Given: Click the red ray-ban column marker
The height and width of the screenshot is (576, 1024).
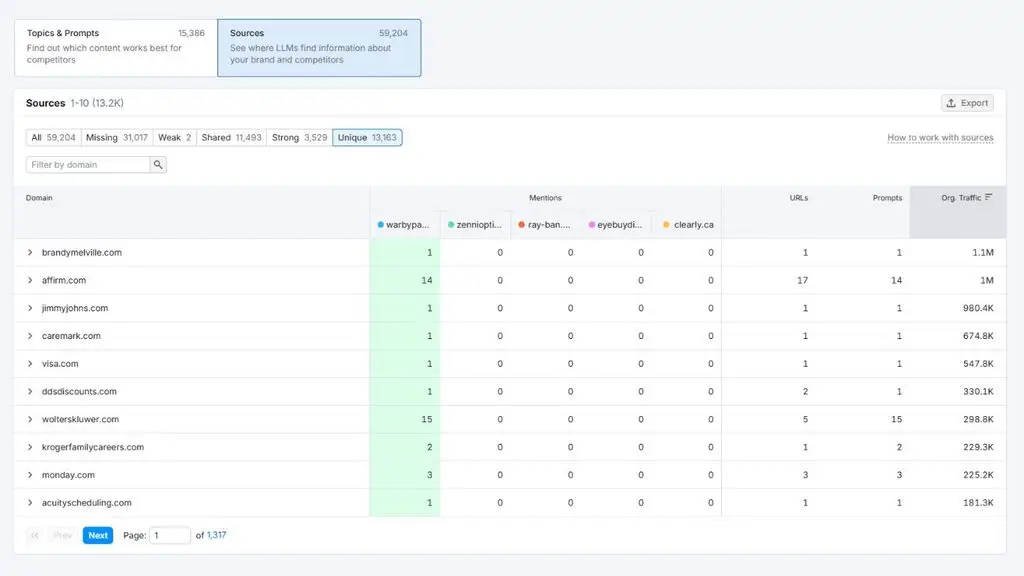Looking at the screenshot, I should (521, 225).
